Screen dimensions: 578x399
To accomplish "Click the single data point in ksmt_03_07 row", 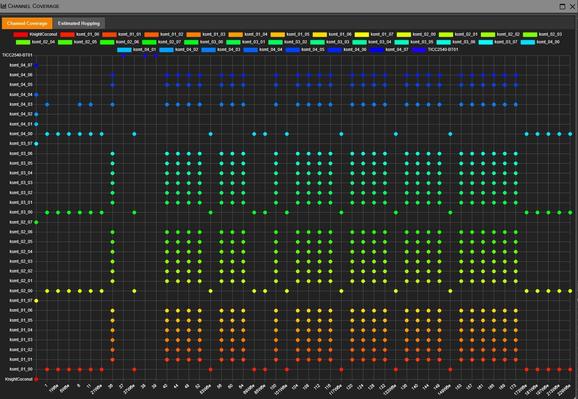I will [x=36, y=144].
